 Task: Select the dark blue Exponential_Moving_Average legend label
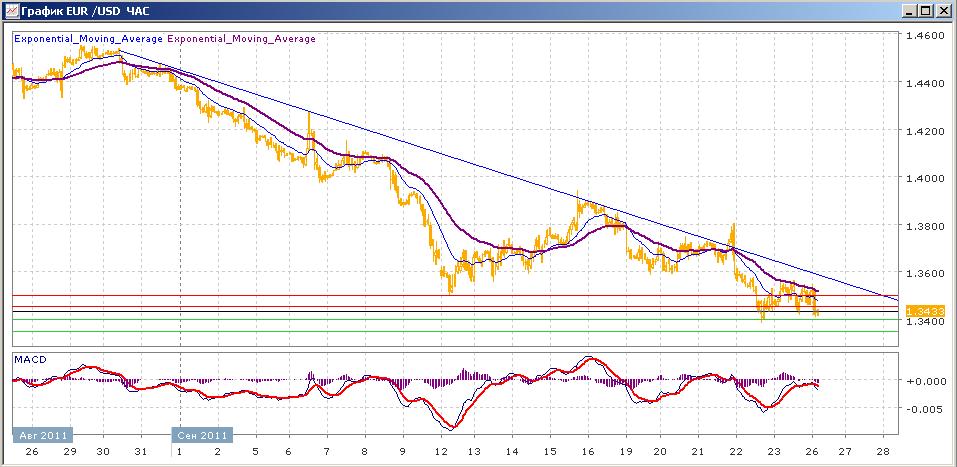click(x=88, y=39)
